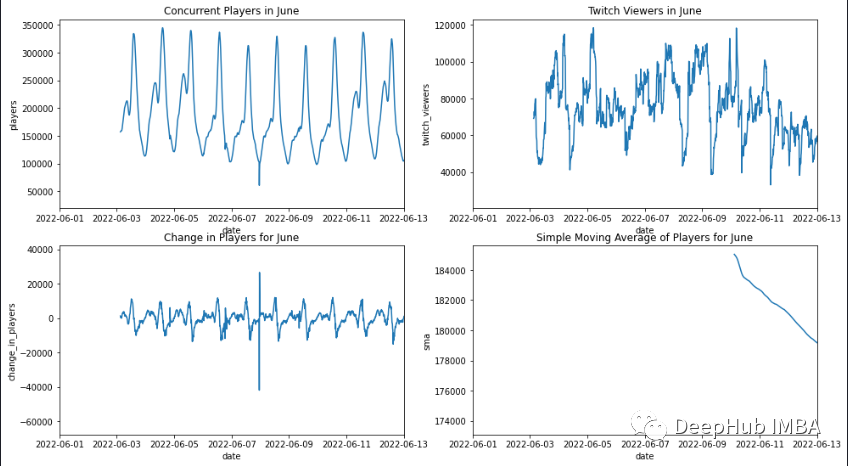
Task: Click the 60000 tick on Twitch Viewers chart
Action: point(453,136)
